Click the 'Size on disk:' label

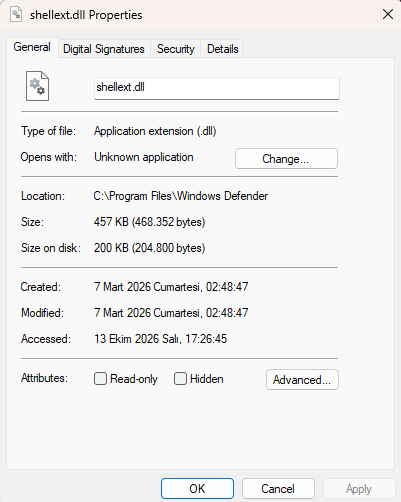[x=51, y=248]
